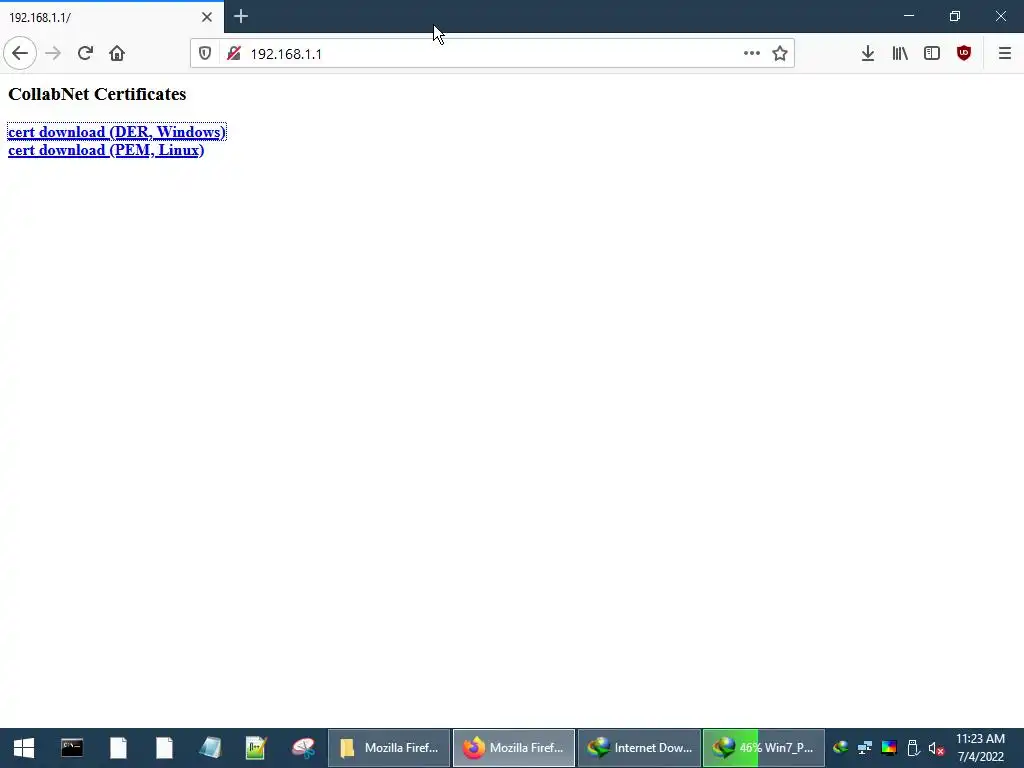1024x768 pixels.
Task: Click the rainbow color display tray icon
Action: (x=889, y=748)
